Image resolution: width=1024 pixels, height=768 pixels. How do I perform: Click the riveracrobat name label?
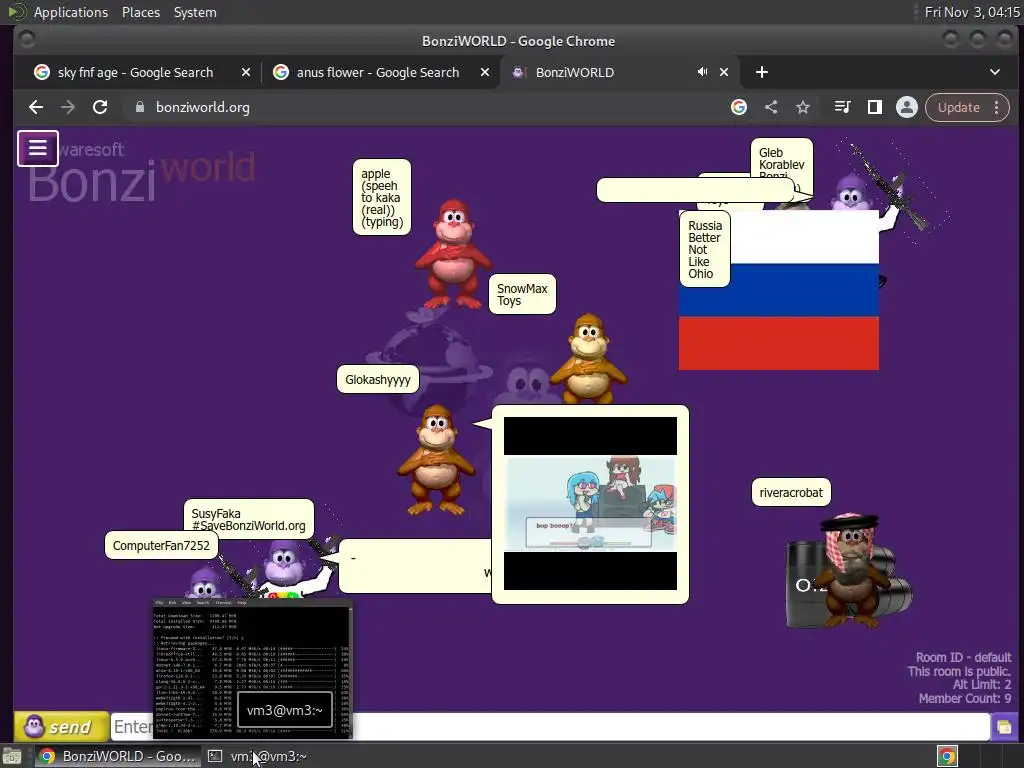(791, 492)
